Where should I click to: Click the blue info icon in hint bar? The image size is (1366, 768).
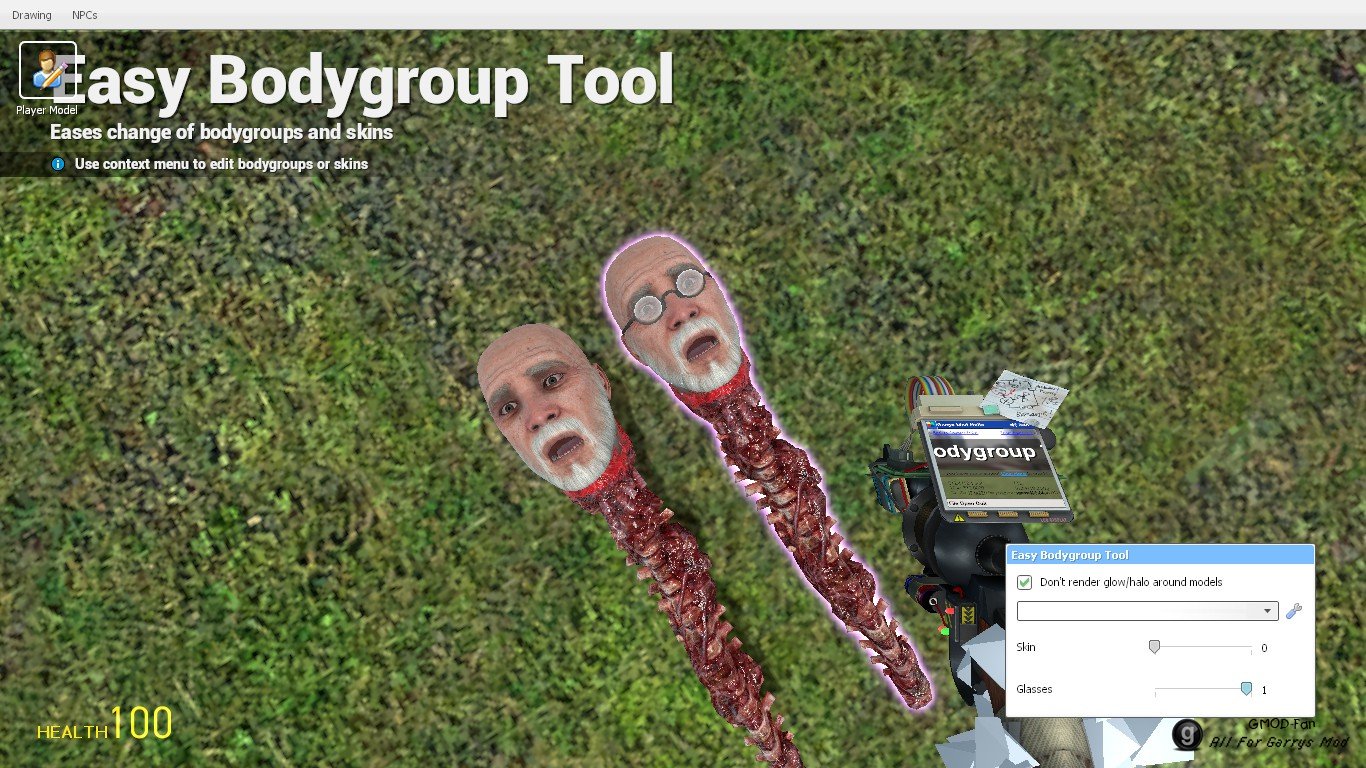58,163
